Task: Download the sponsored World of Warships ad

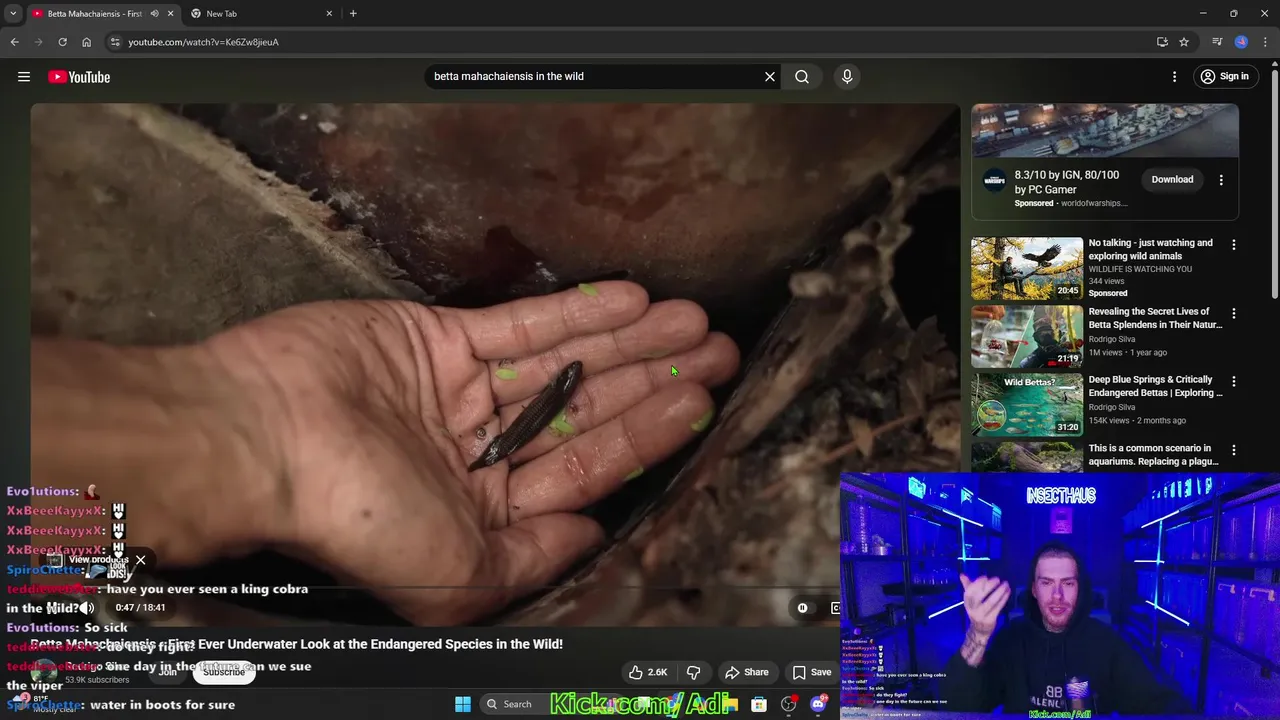Action: (1172, 180)
